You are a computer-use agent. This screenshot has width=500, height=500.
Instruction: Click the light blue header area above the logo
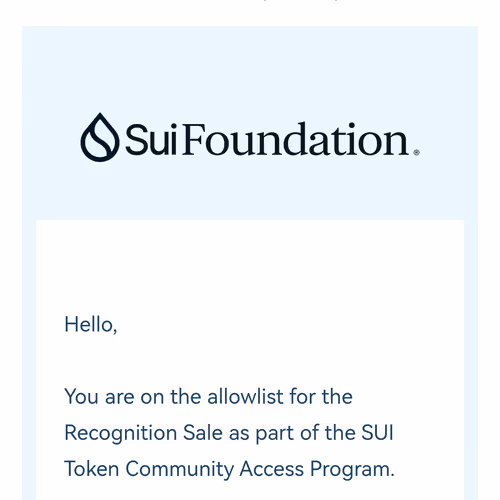point(250,67)
